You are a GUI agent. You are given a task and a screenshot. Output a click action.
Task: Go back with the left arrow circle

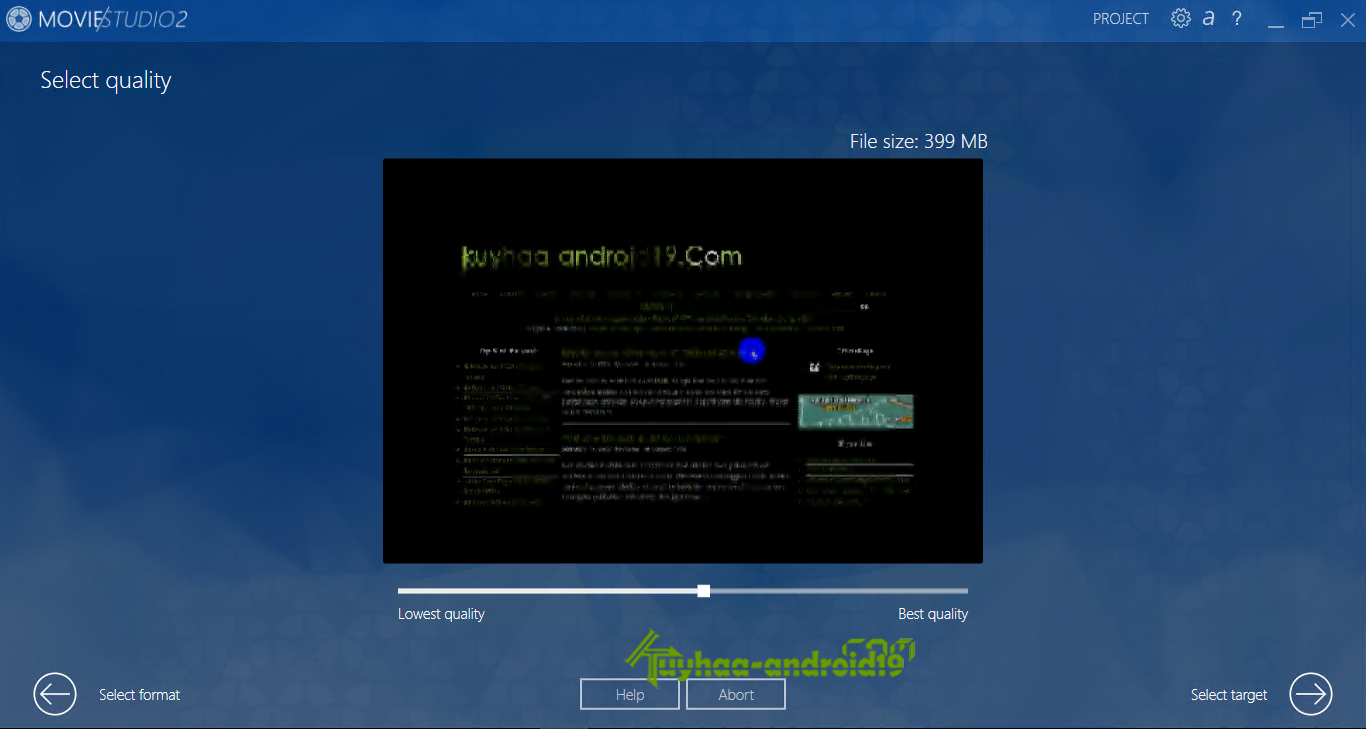point(55,694)
